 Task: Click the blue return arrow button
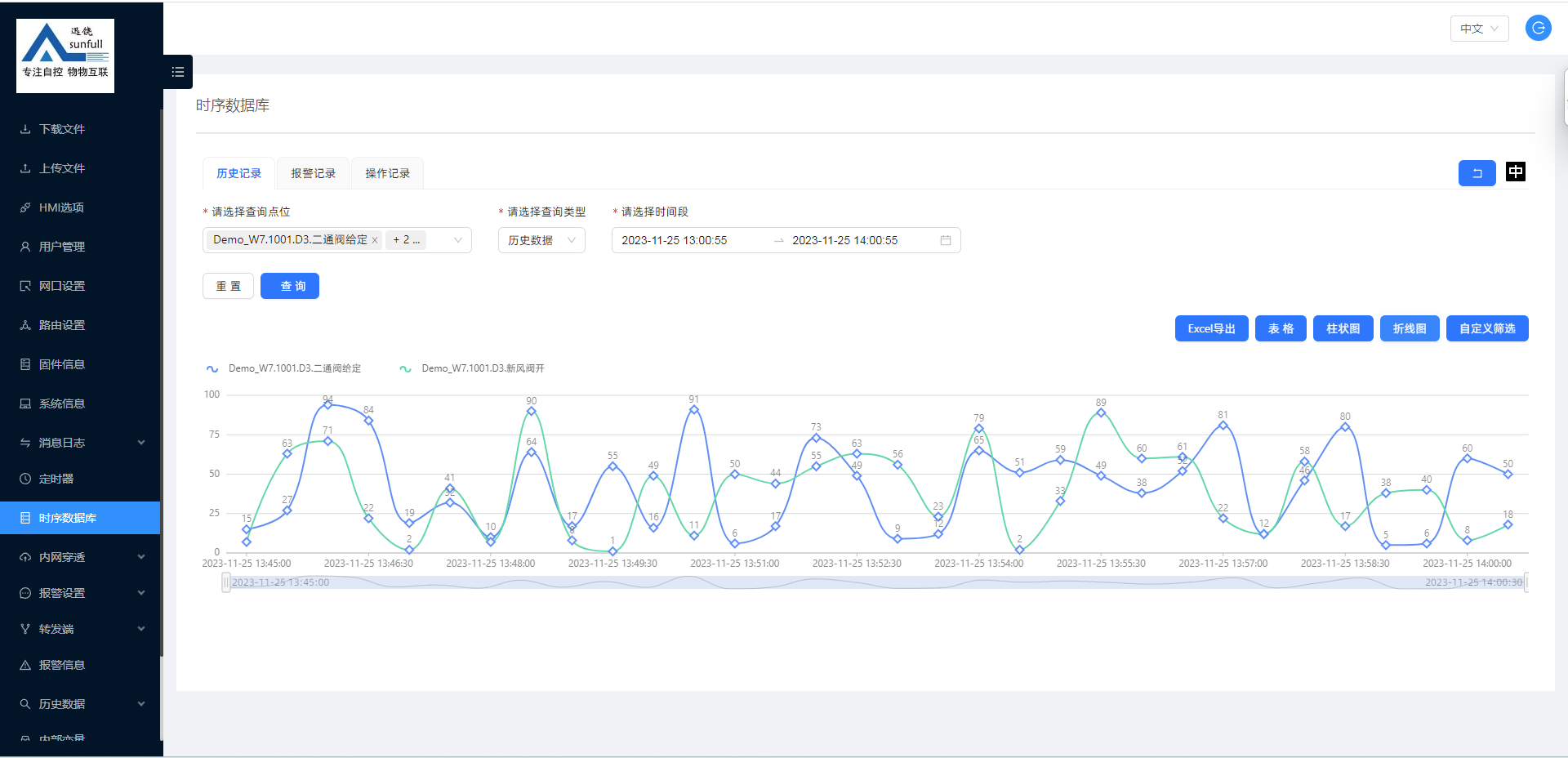click(x=1477, y=173)
